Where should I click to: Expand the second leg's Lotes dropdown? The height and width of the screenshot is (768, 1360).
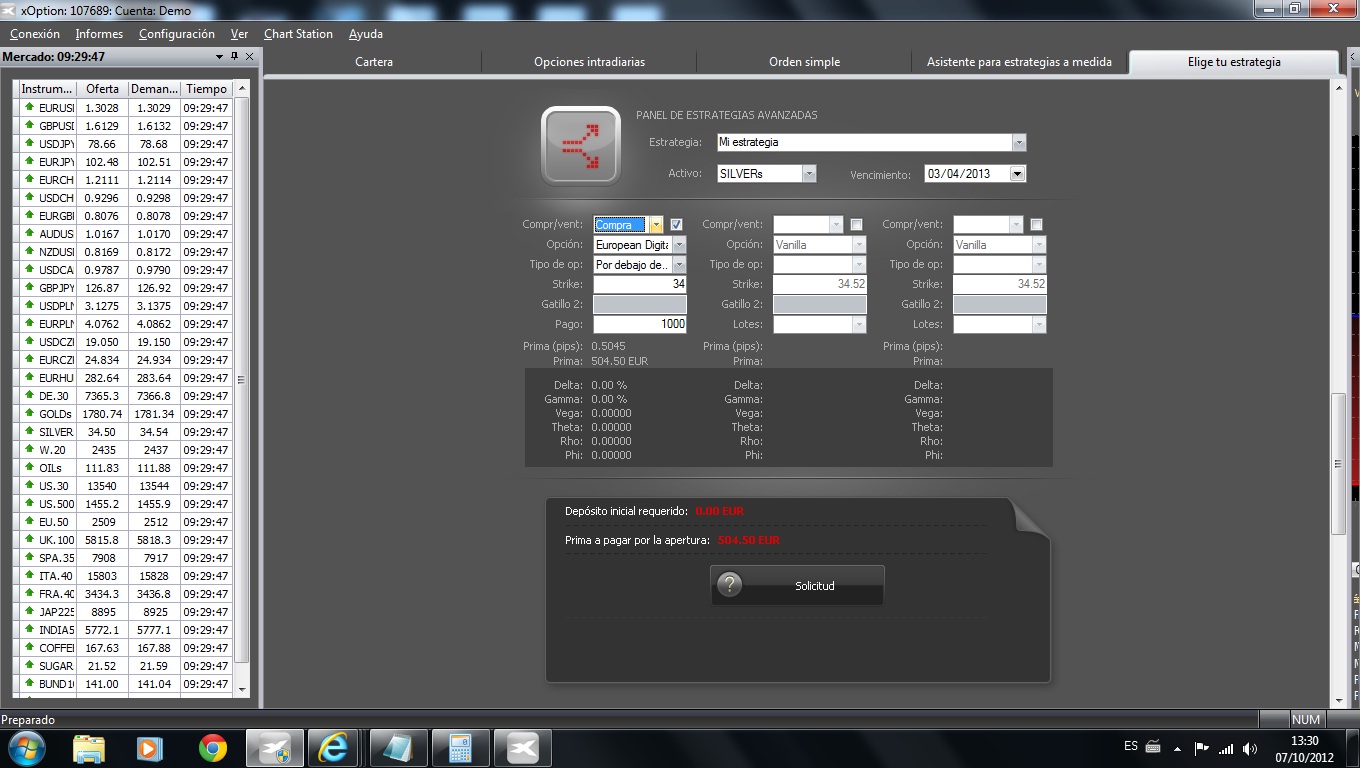(859, 324)
